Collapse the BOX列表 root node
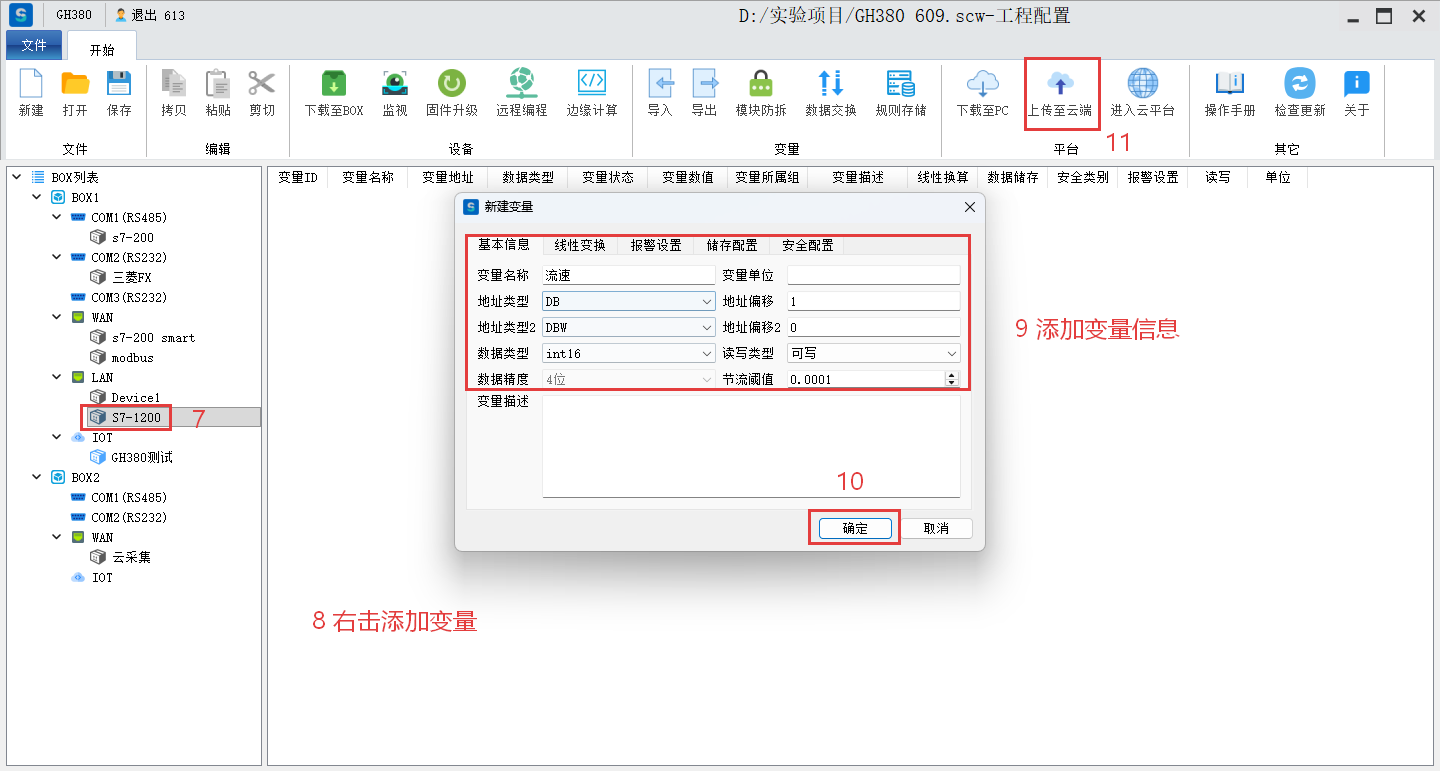This screenshot has height=771, width=1440. [16, 177]
